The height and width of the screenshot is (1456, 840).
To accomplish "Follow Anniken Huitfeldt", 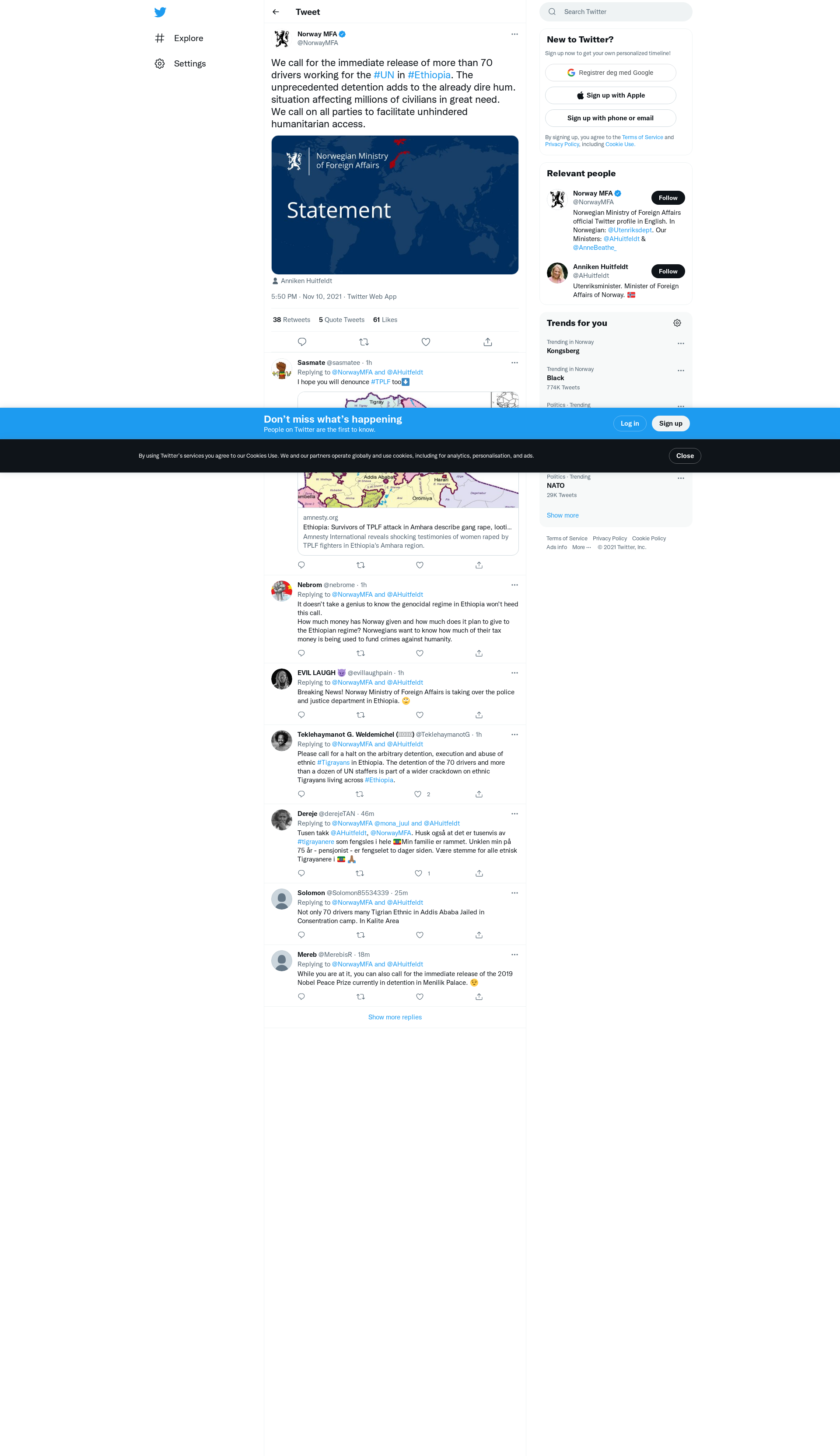I will (668, 271).
